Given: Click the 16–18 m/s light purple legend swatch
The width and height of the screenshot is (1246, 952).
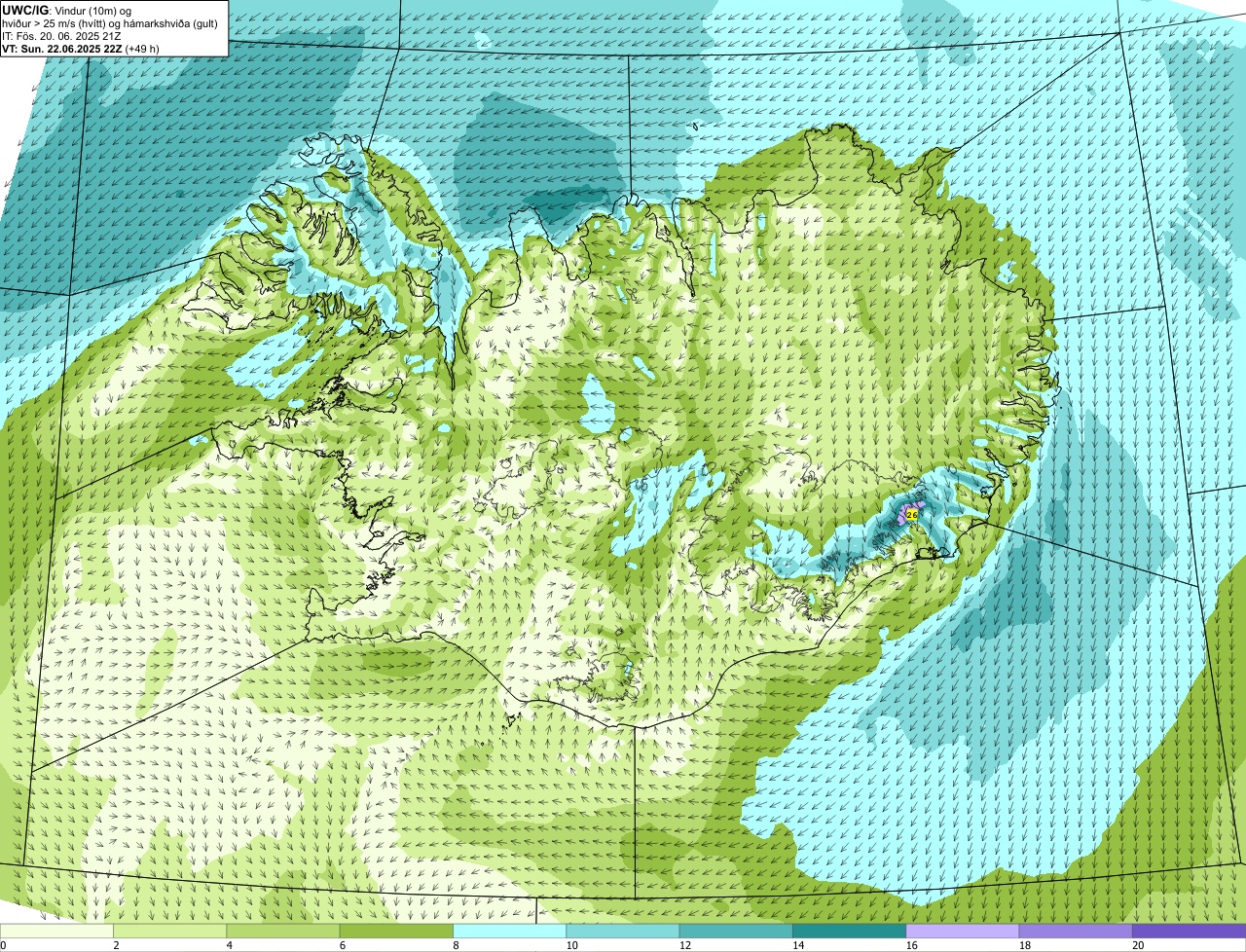Looking at the screenshot, I should coord(963,931).
